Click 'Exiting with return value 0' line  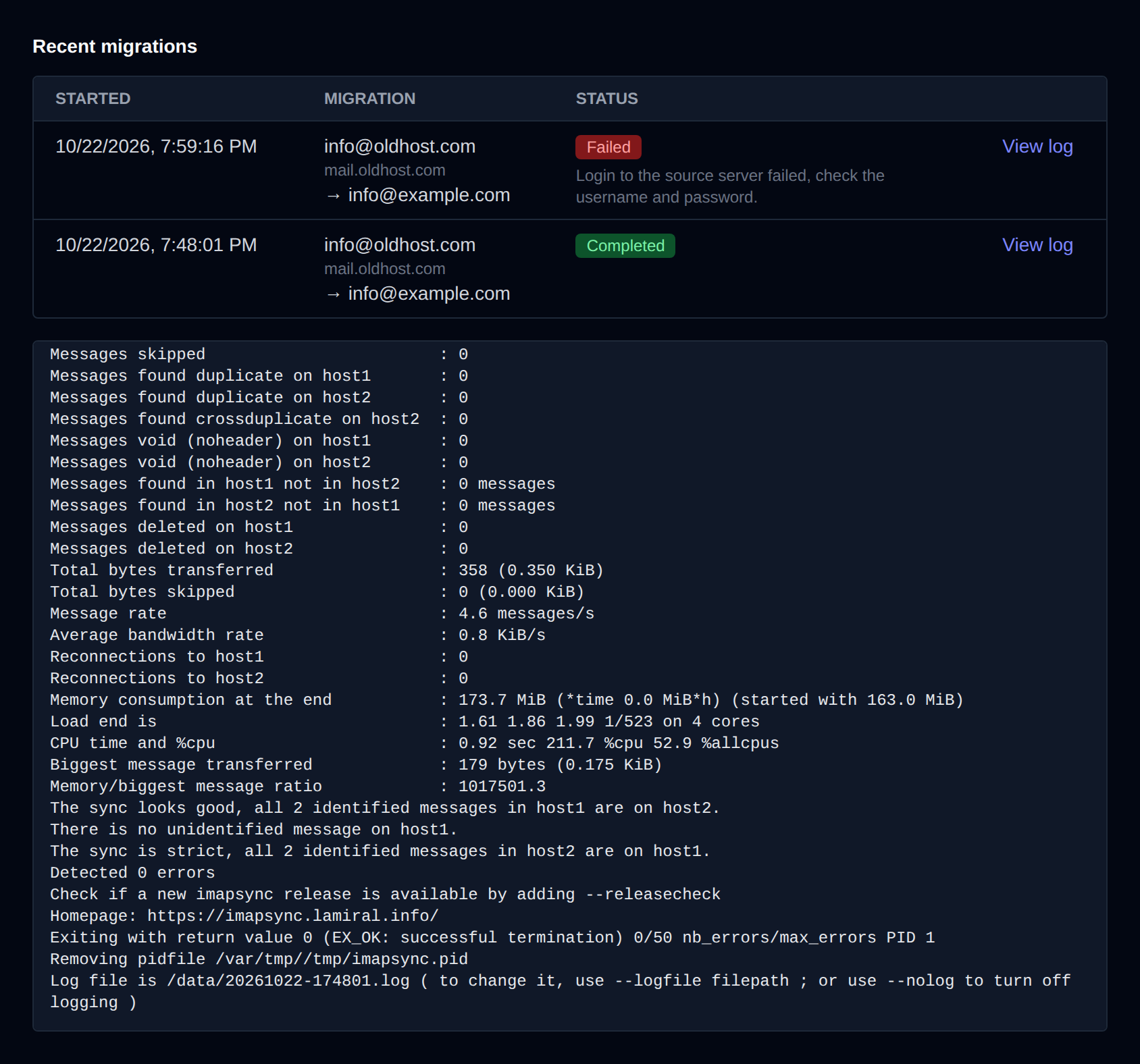[x=492, y=938]
